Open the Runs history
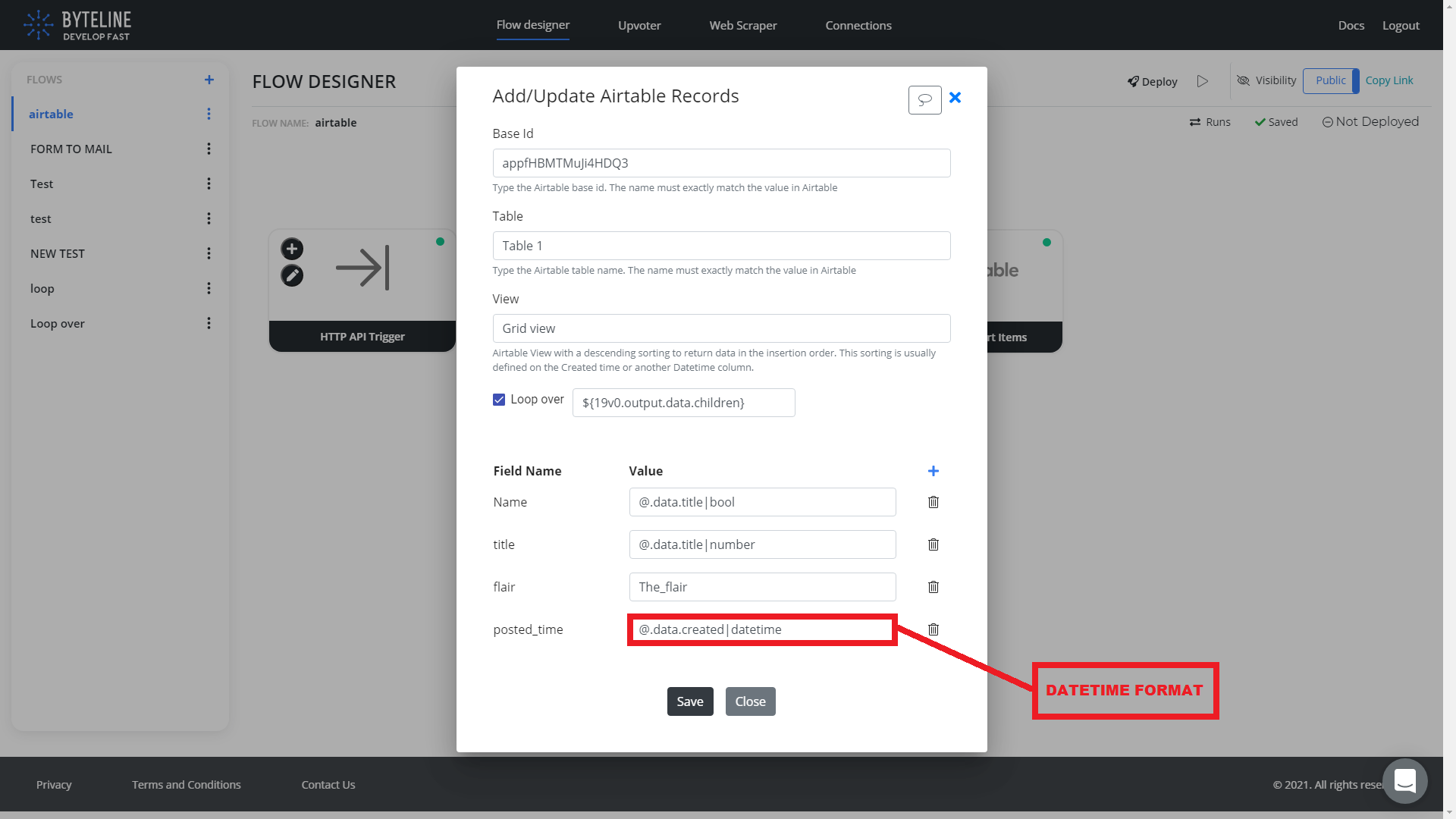This screenshot has height=819, width=1456. click(1210, 122)
